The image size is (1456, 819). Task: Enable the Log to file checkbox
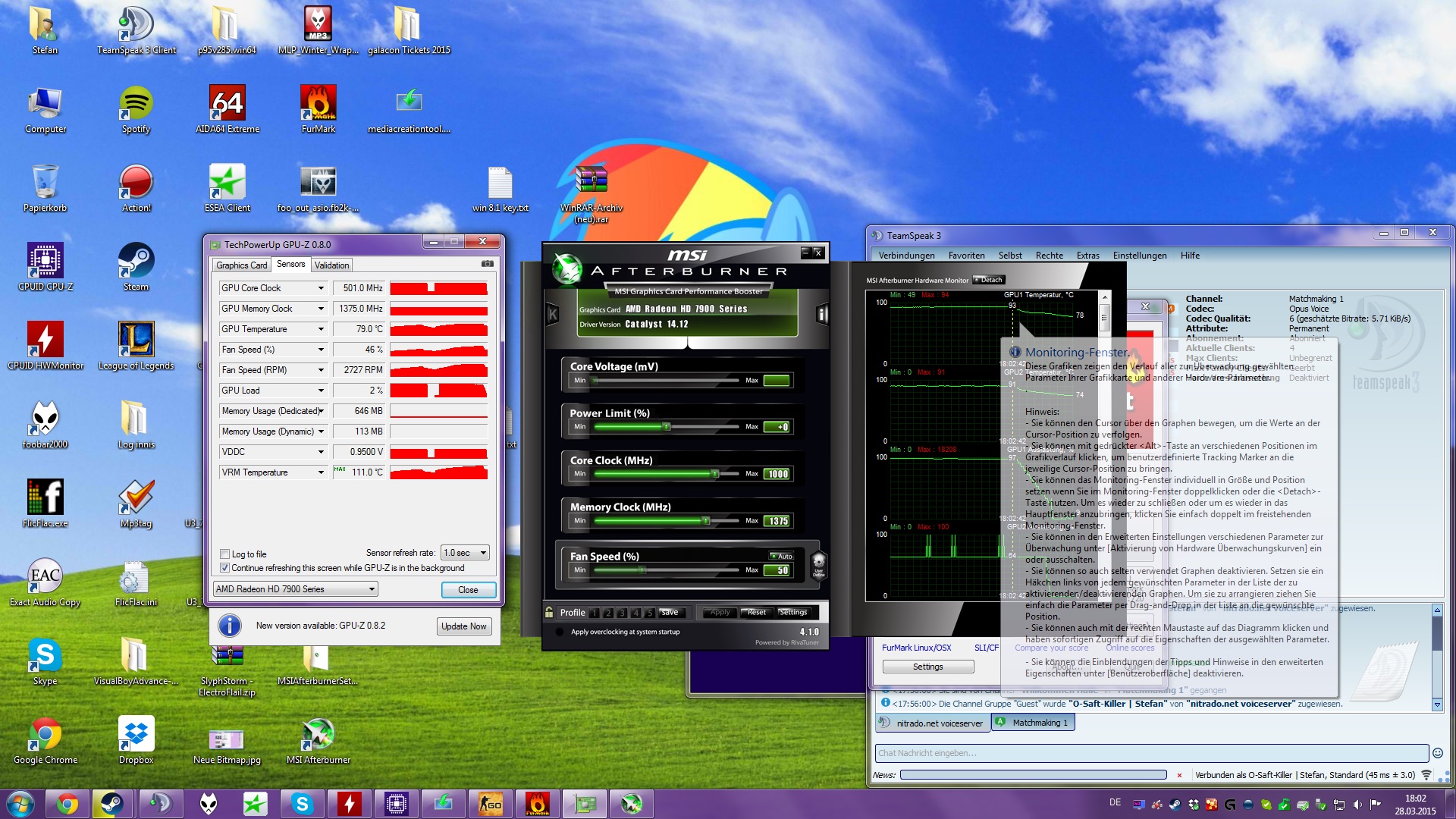[224, 554]
